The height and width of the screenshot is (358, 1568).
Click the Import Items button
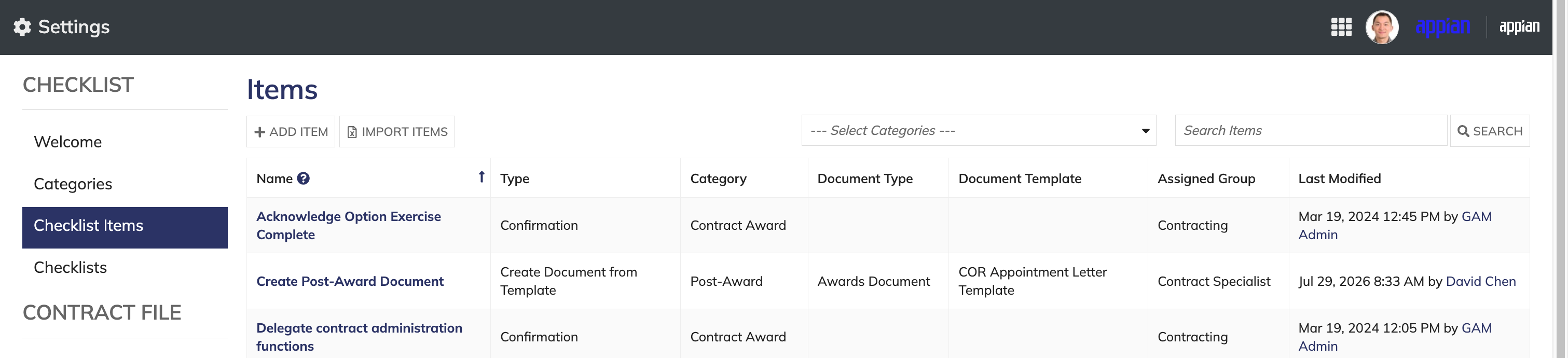(397, 131)
